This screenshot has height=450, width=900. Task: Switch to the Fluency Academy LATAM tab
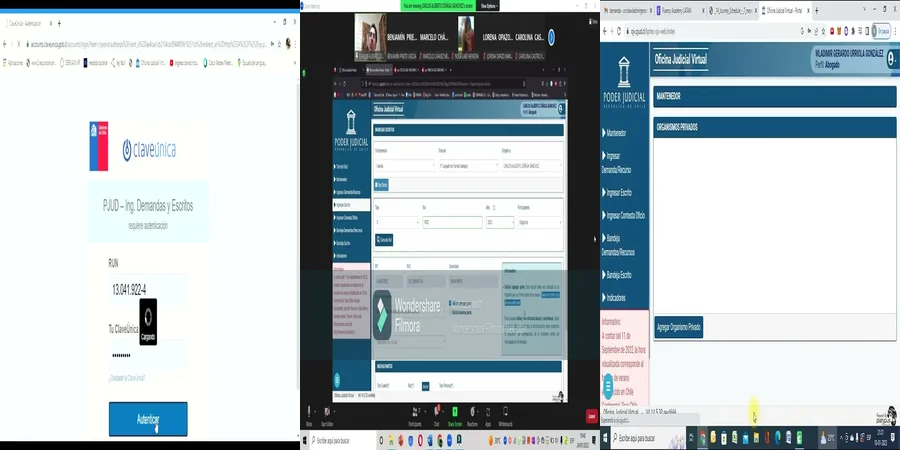point(680,10)
